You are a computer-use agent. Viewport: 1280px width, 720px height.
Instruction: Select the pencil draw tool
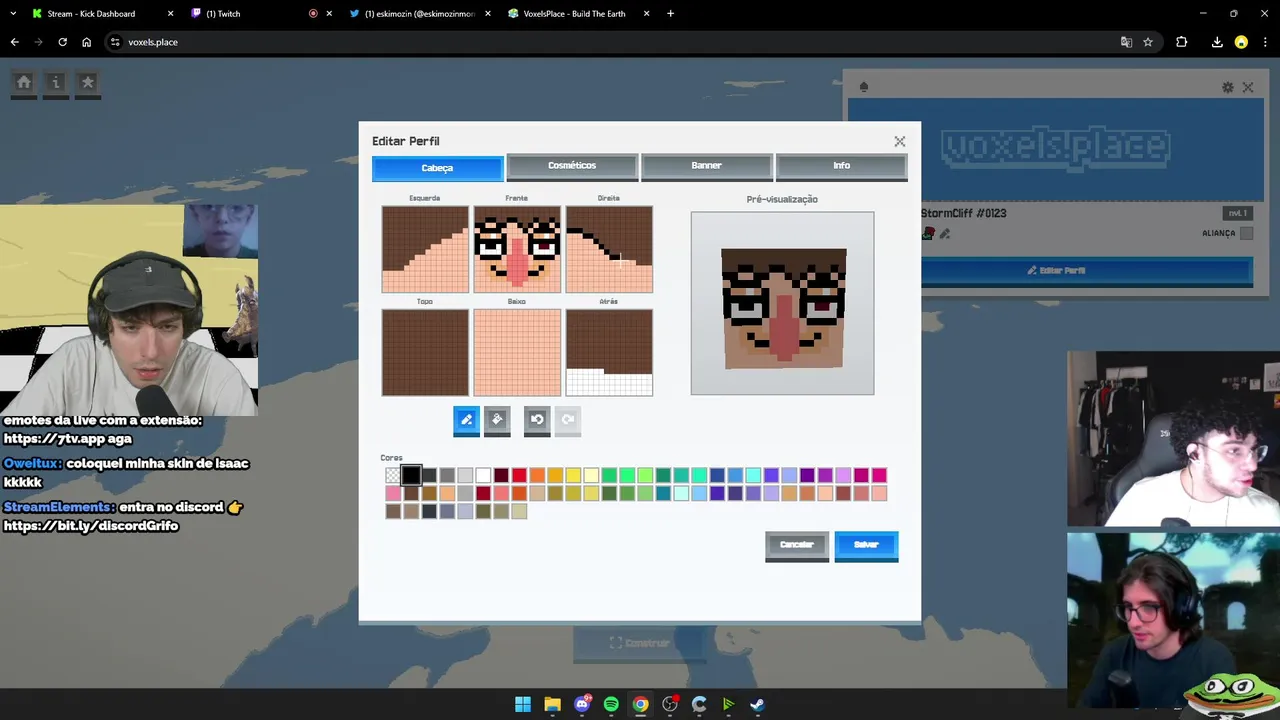466,420
